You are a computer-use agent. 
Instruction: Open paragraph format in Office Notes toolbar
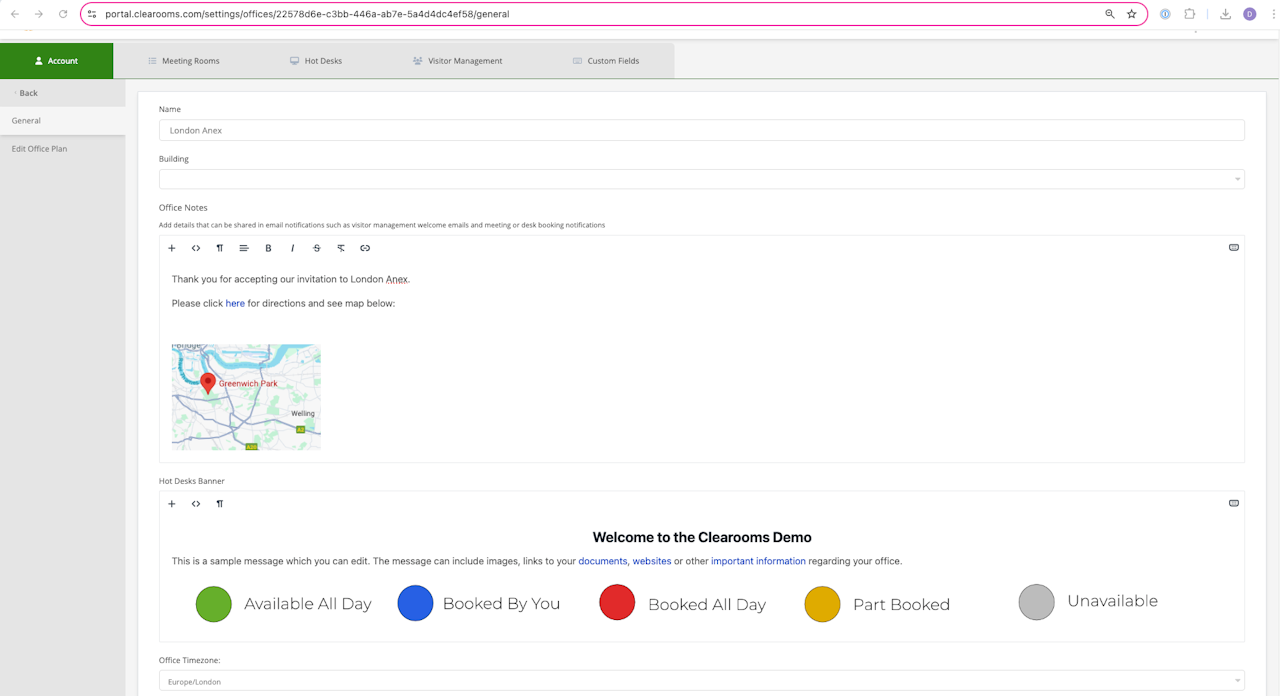[220, 248]
